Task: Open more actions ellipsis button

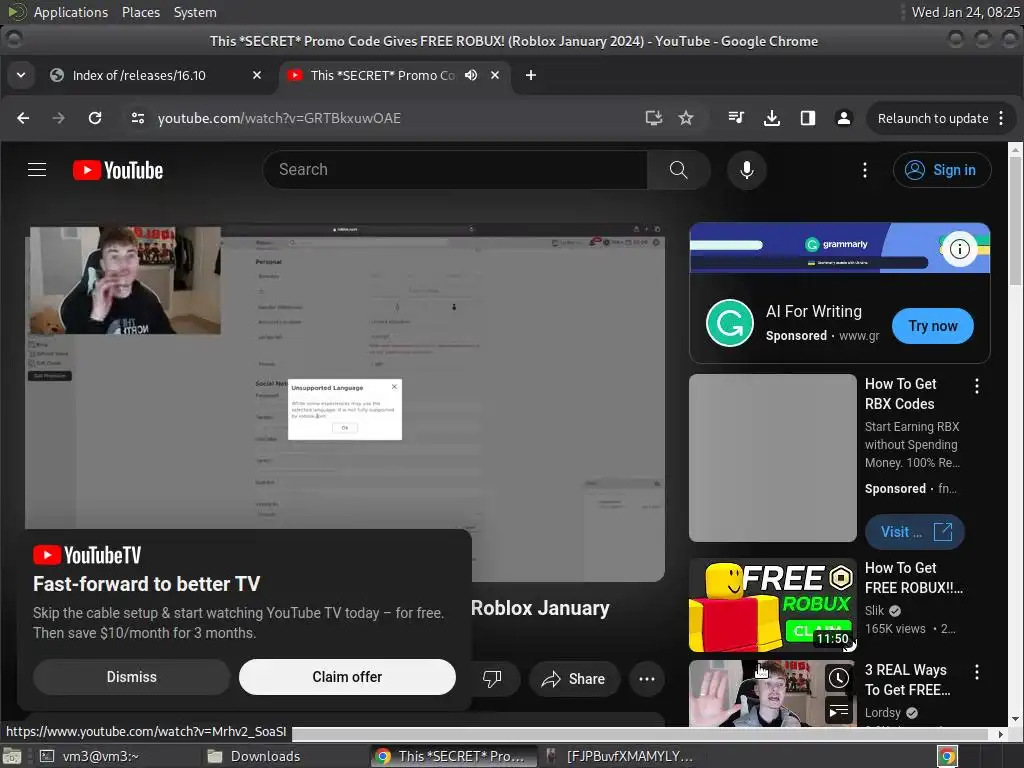Action: point(647,679)
